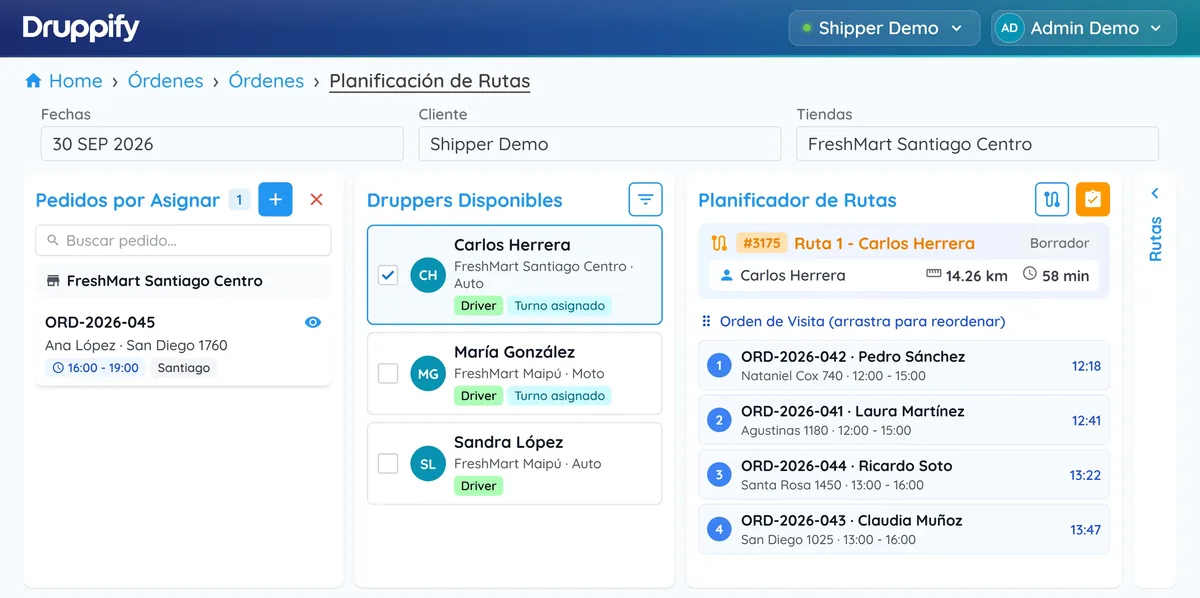This screenshot has height=598, width=1200.
Task: Click the Rutas vertical tab label
Action: click(x=1155, y=239)
